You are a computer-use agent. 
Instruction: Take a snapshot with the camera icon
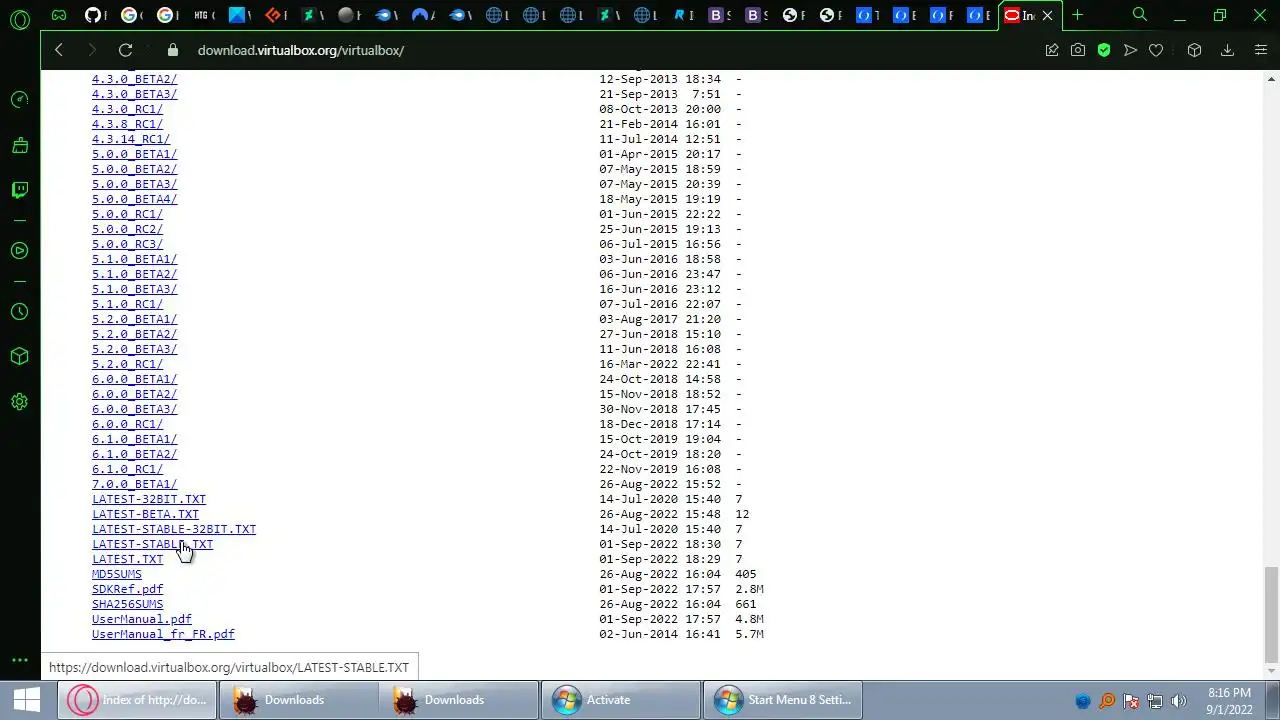(1078, 50)
